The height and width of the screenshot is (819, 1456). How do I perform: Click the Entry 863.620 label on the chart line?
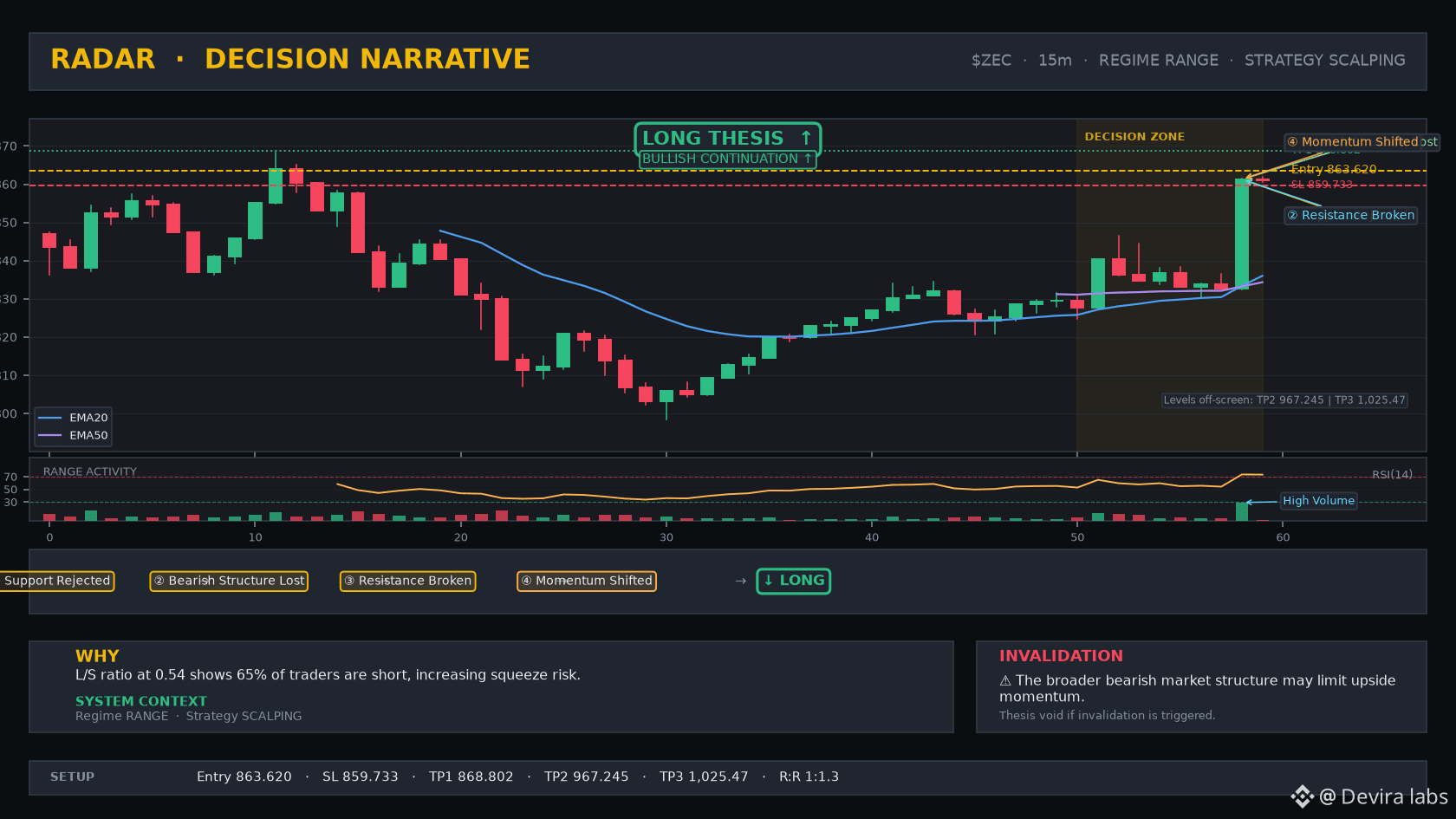(1334, 169)
